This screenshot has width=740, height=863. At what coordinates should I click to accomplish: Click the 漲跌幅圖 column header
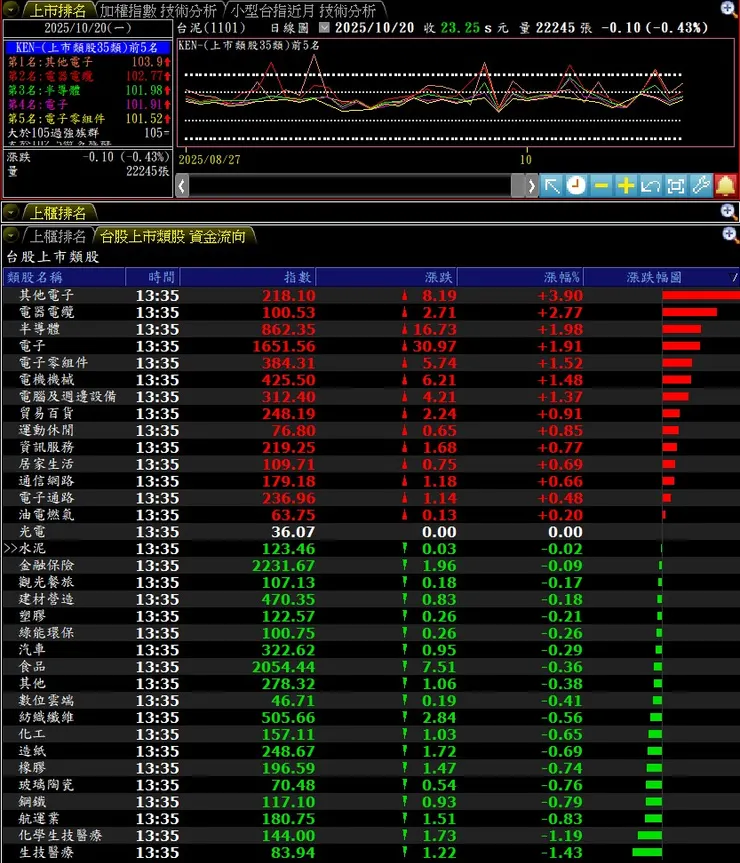(655, 277)
